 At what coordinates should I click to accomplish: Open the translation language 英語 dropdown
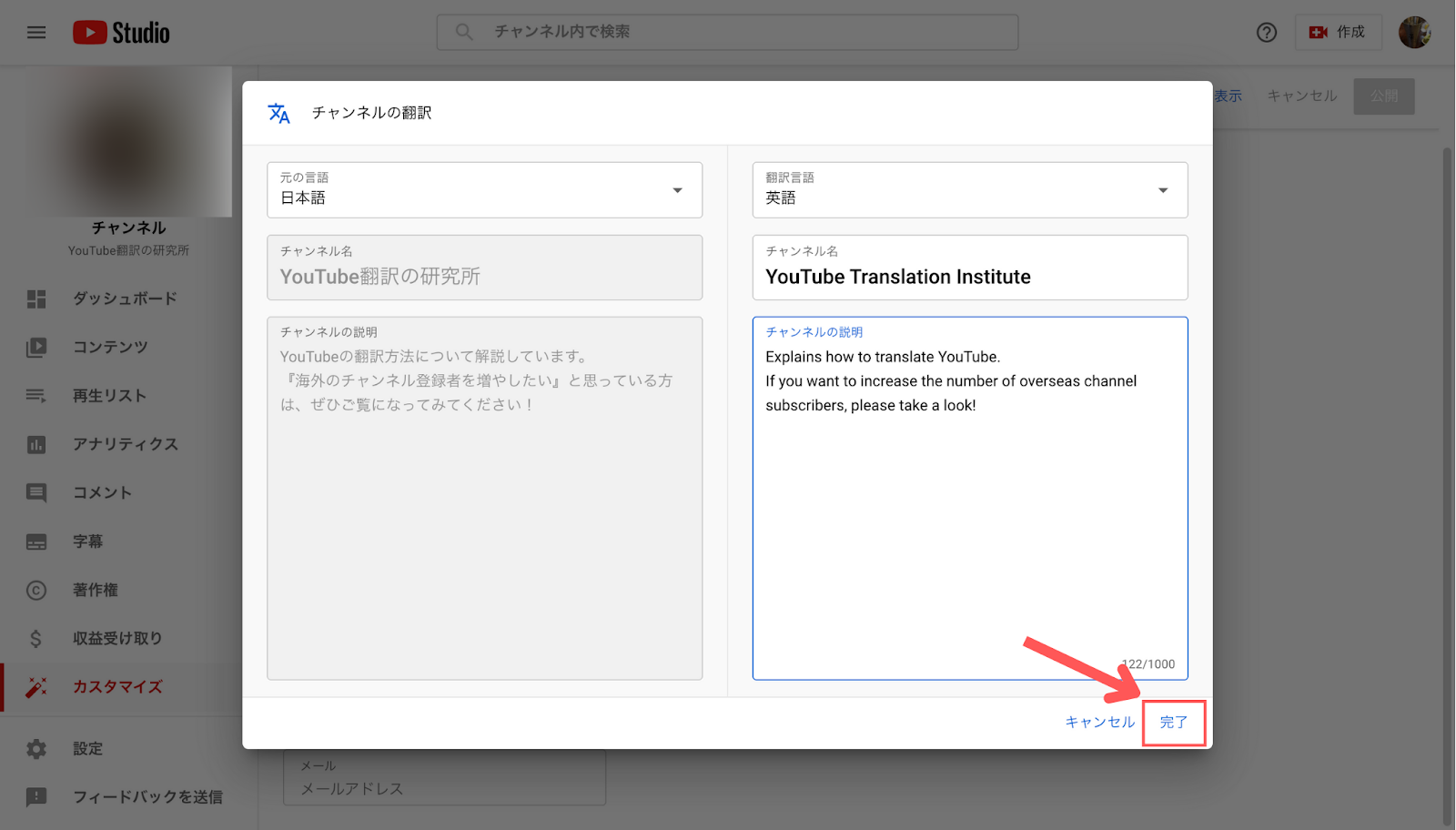(970, 190)
